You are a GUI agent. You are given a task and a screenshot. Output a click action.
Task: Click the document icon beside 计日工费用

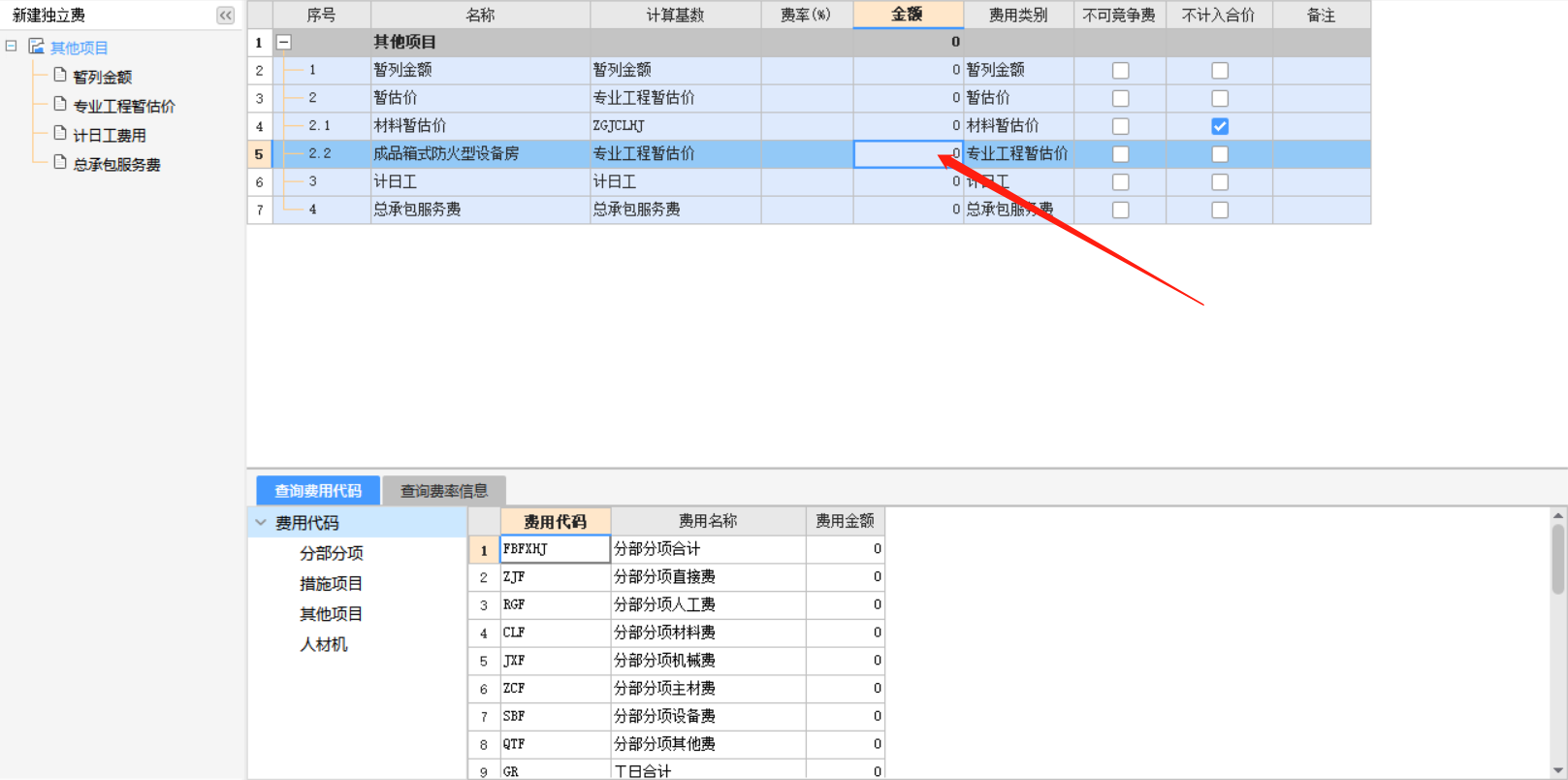(x=60, y=133)
